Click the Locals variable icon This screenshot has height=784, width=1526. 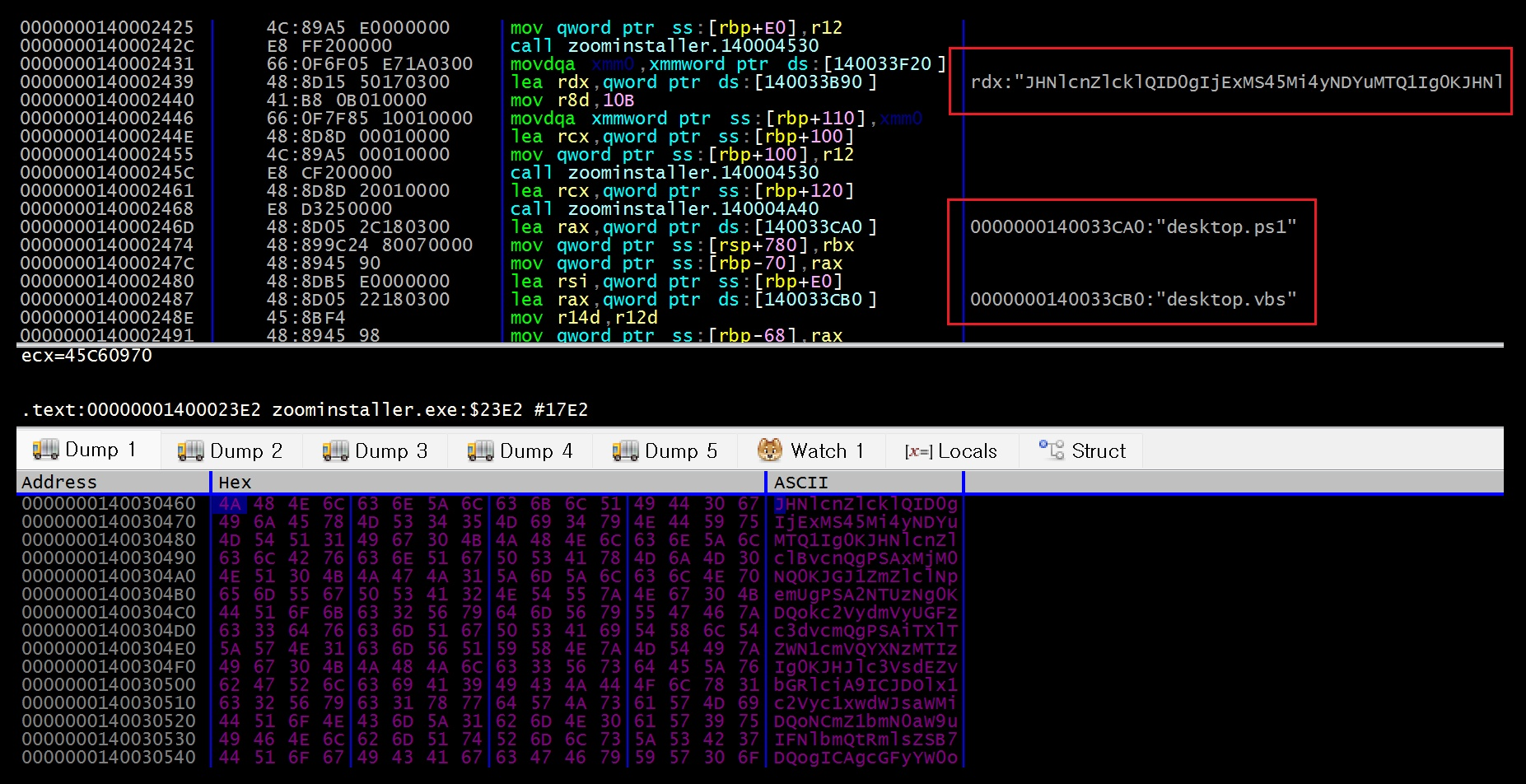pos(918,451)
